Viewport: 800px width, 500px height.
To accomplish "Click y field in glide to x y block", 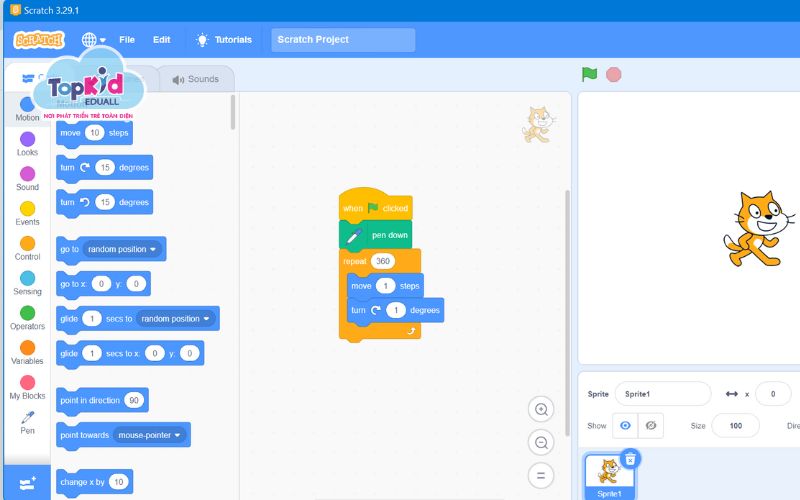I will [189, 354].
